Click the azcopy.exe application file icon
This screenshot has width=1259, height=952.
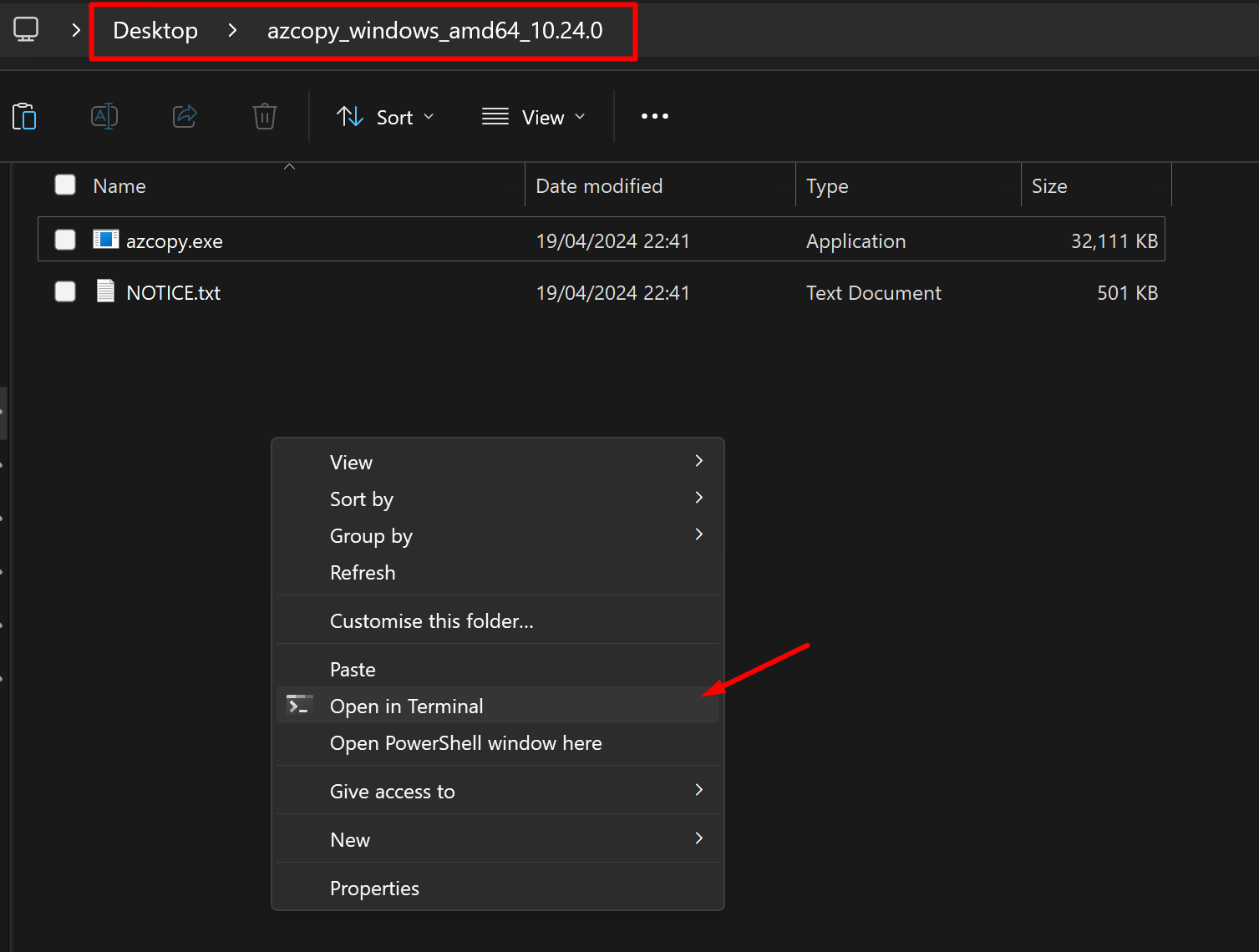point(106,240)
